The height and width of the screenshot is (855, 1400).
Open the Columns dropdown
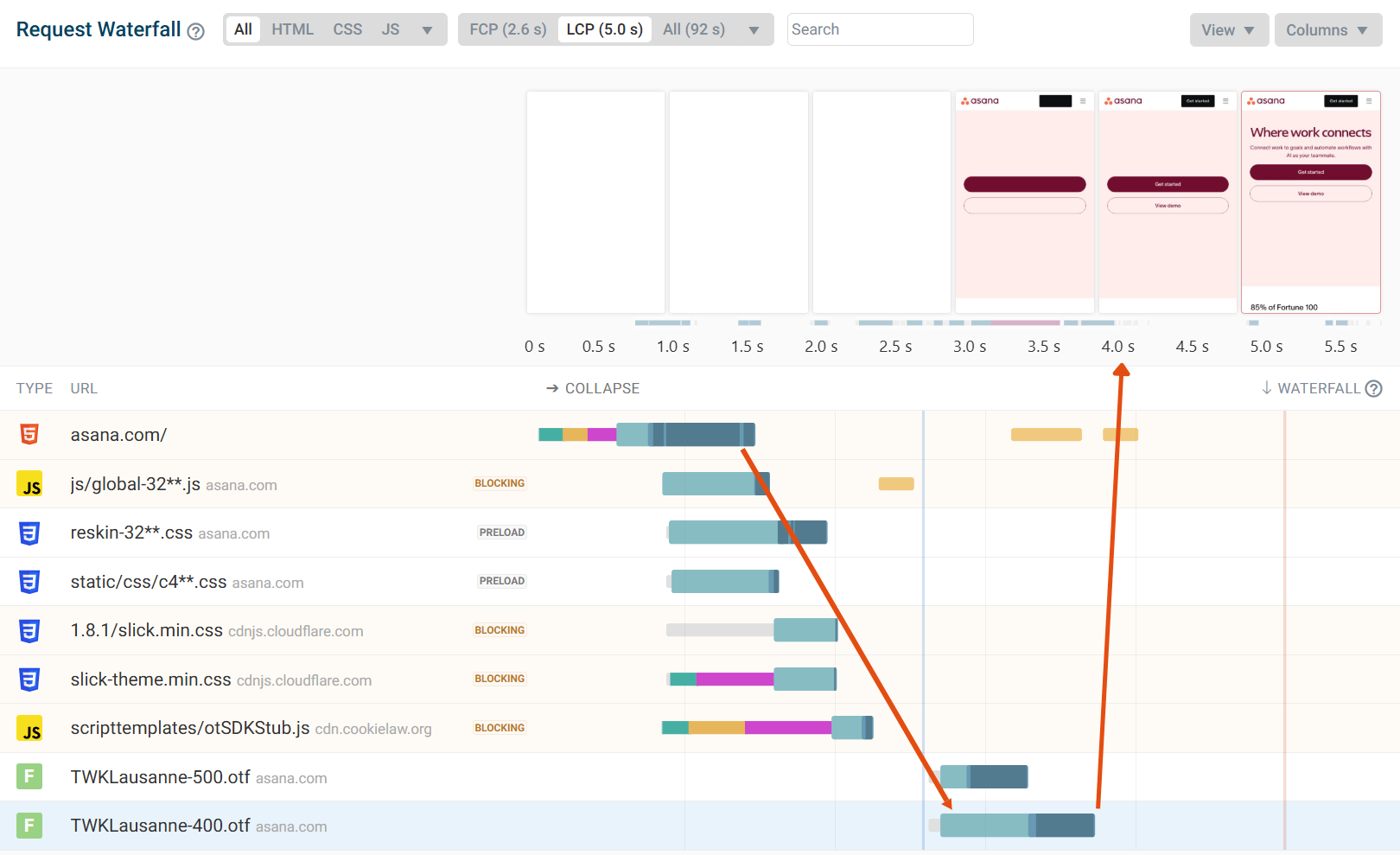(x=1327, y=30)
